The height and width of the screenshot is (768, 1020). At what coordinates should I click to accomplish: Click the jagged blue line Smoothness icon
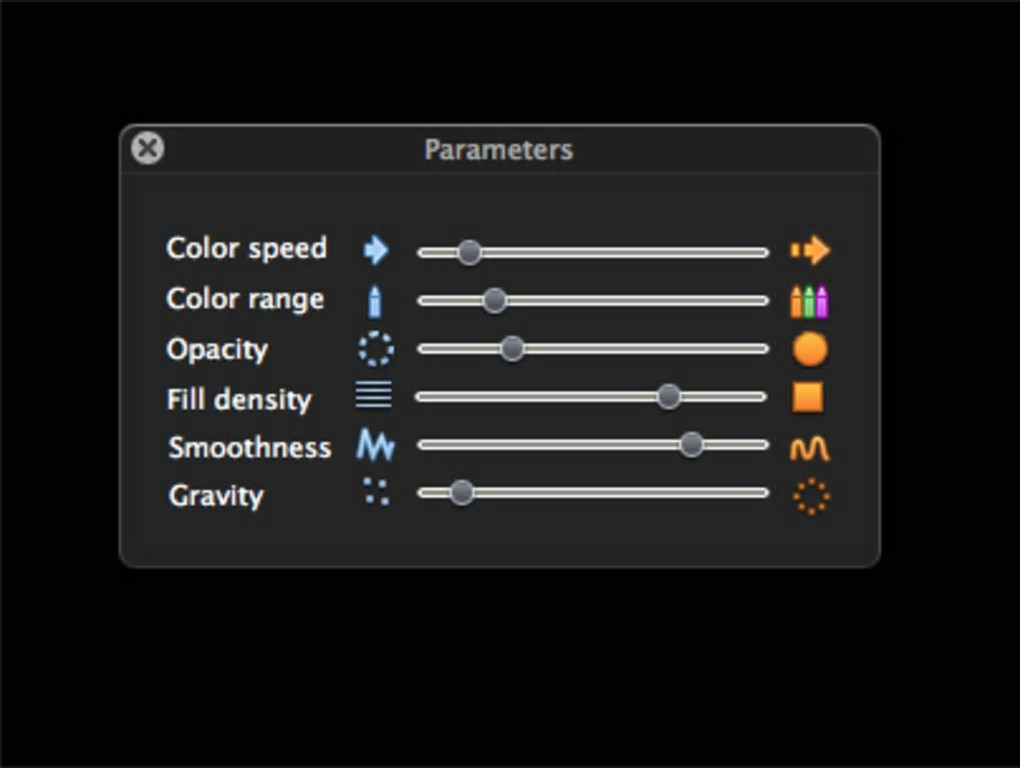point(375,445)
